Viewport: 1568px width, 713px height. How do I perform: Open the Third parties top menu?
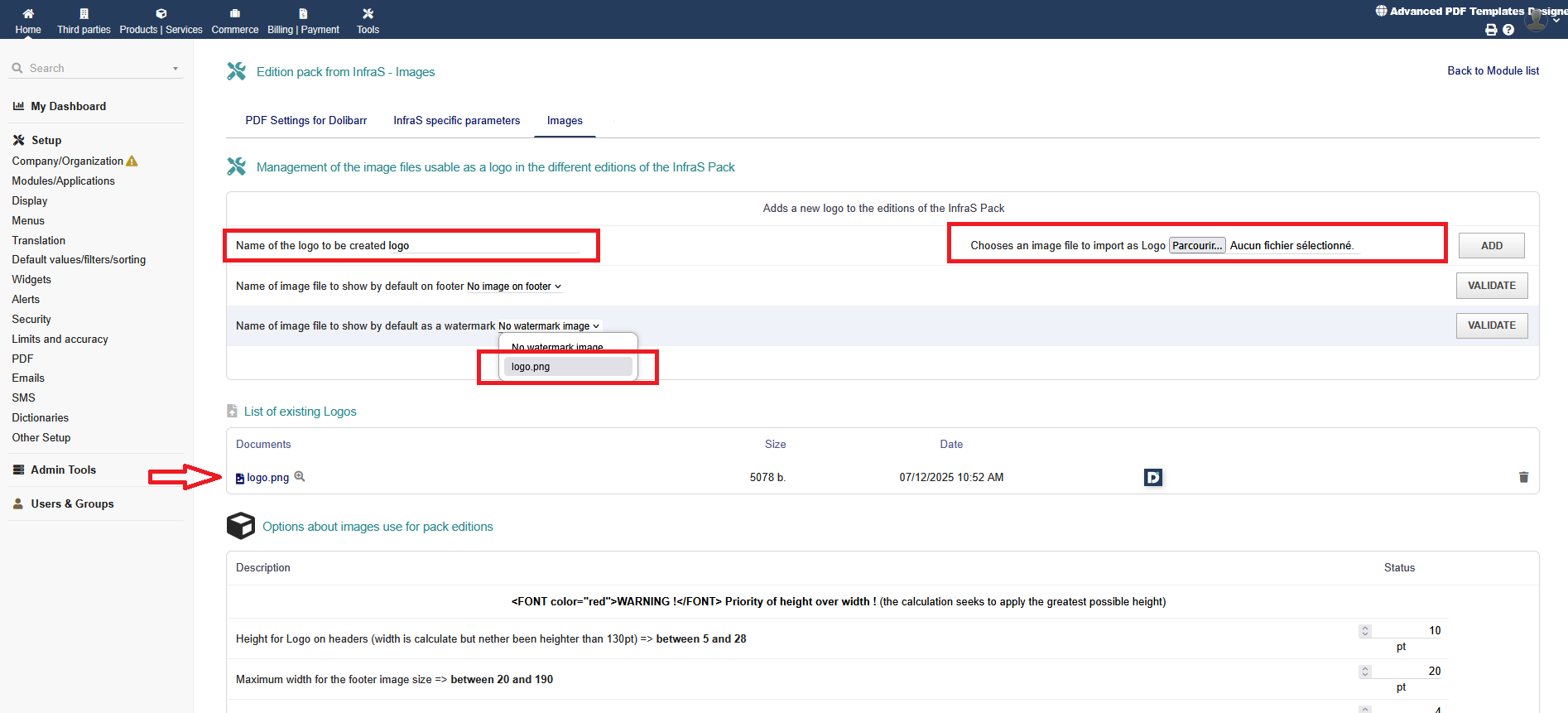pyautogui.click(x=84, y=21)
